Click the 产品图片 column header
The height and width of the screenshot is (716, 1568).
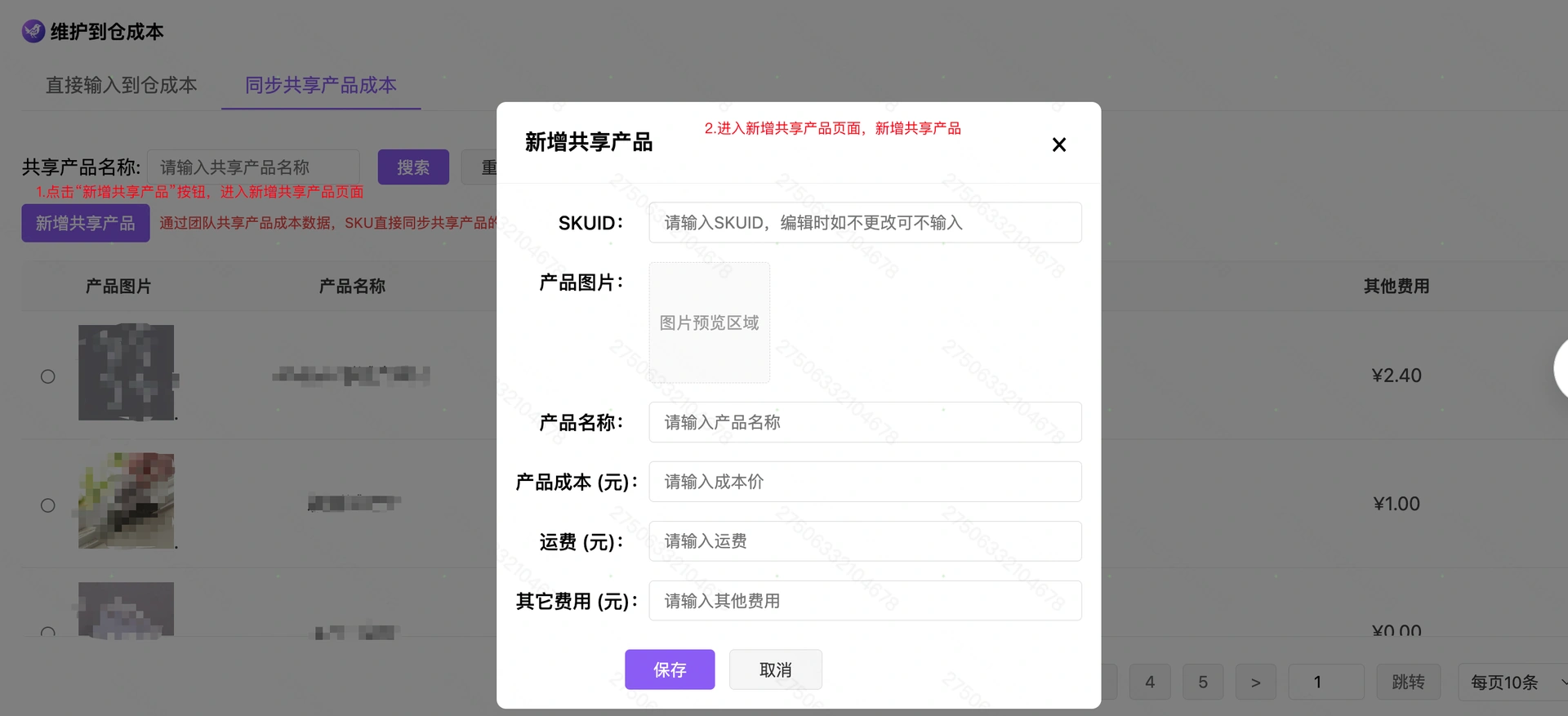118,287
